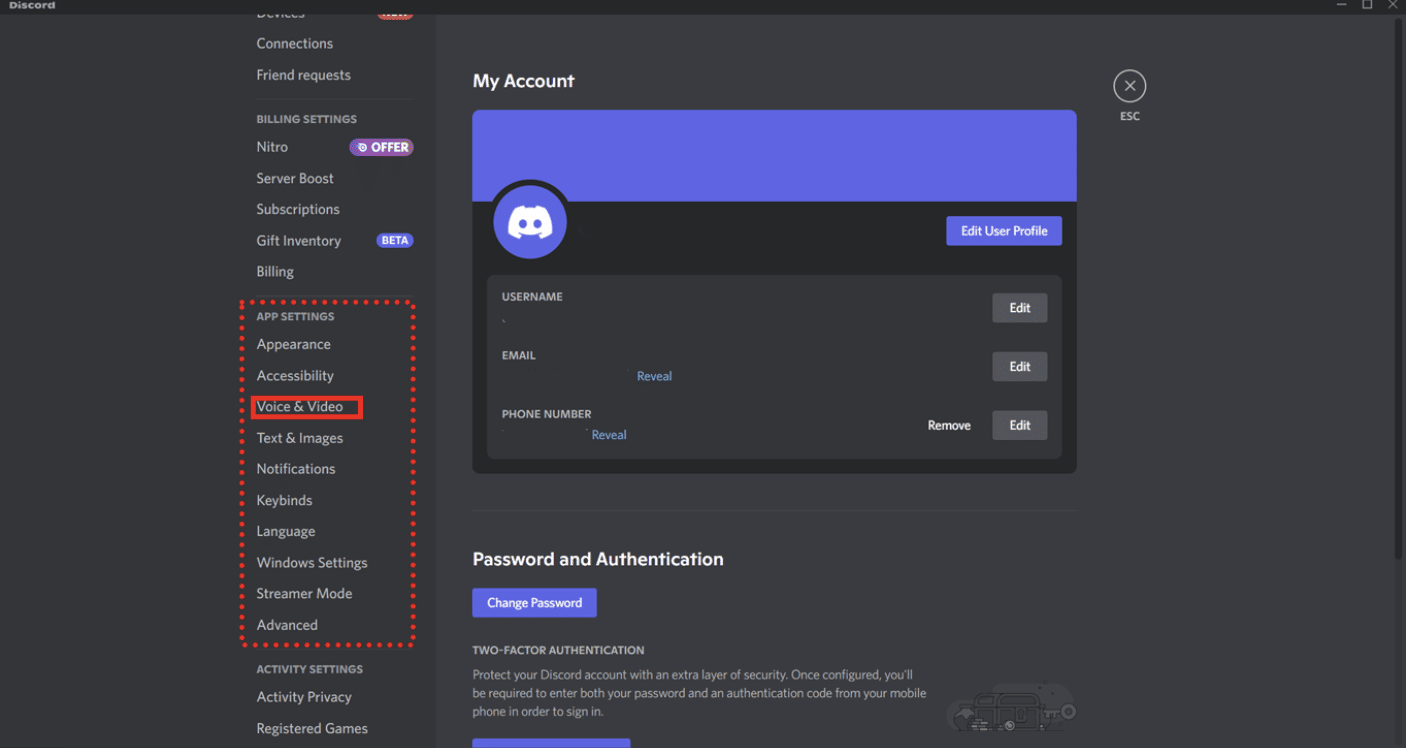This screenshot has width=1406, height=748.
Task: Click the vertical scrollbar on the right
Action: point(1398,290)
